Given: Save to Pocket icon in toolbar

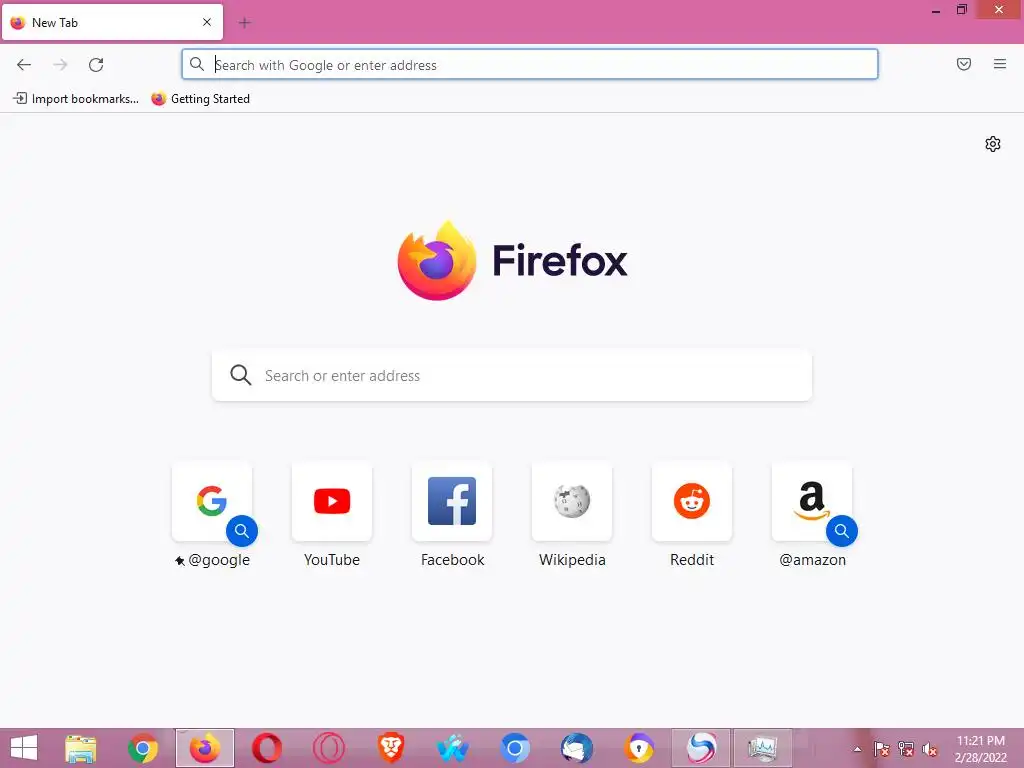Looking at the screenshot, I should click(963, 64).
